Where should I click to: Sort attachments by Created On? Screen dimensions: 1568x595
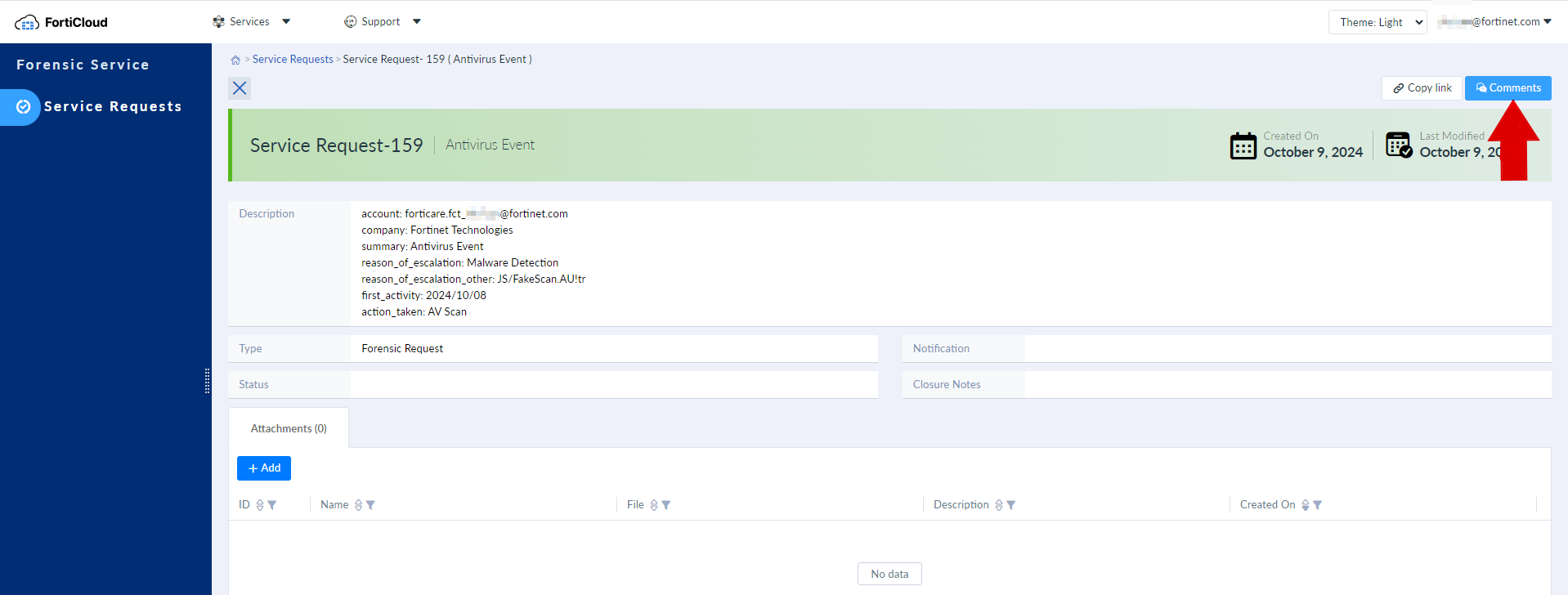coord(1306,505)
